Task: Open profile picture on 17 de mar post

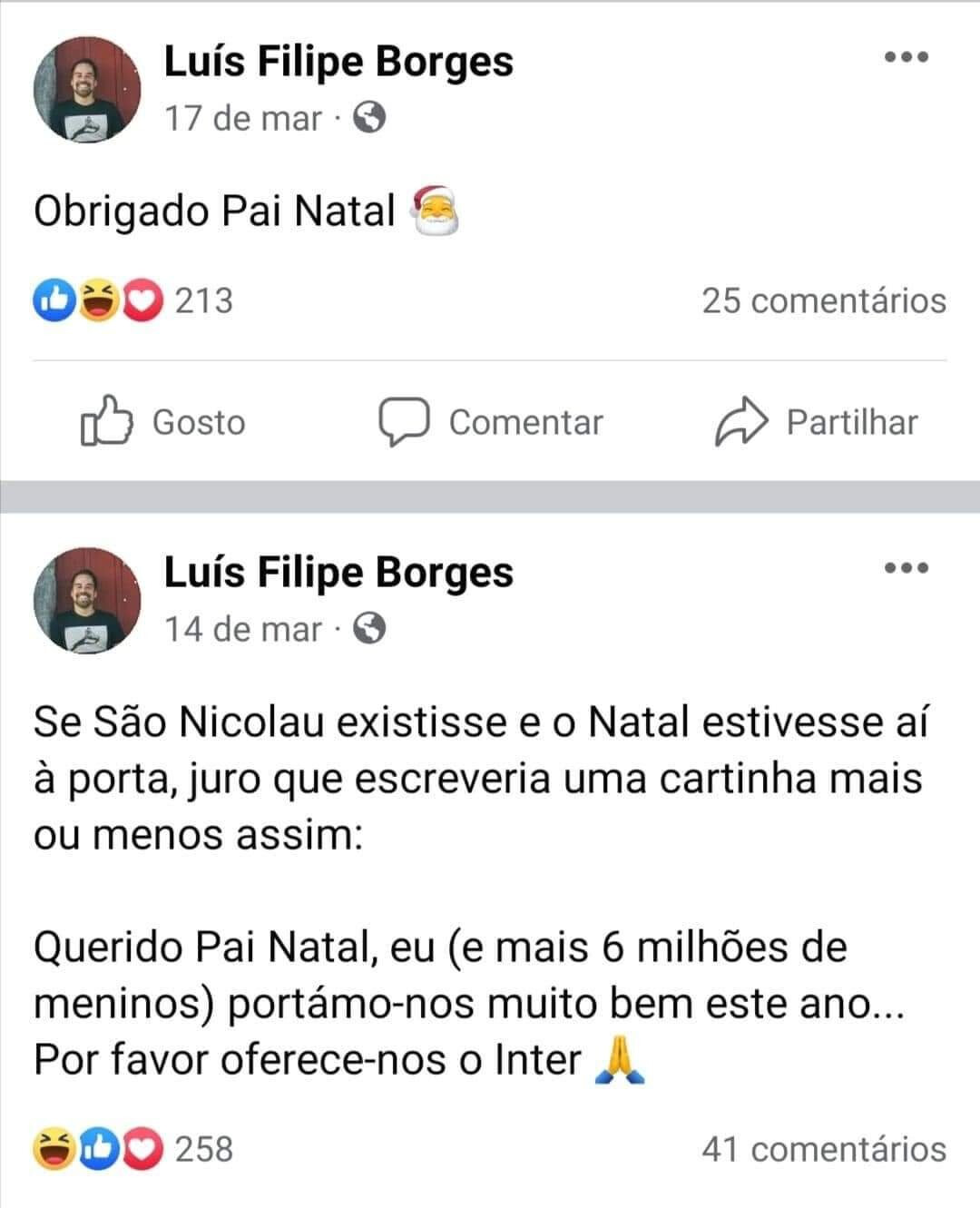Action: [x=87, y=90]
